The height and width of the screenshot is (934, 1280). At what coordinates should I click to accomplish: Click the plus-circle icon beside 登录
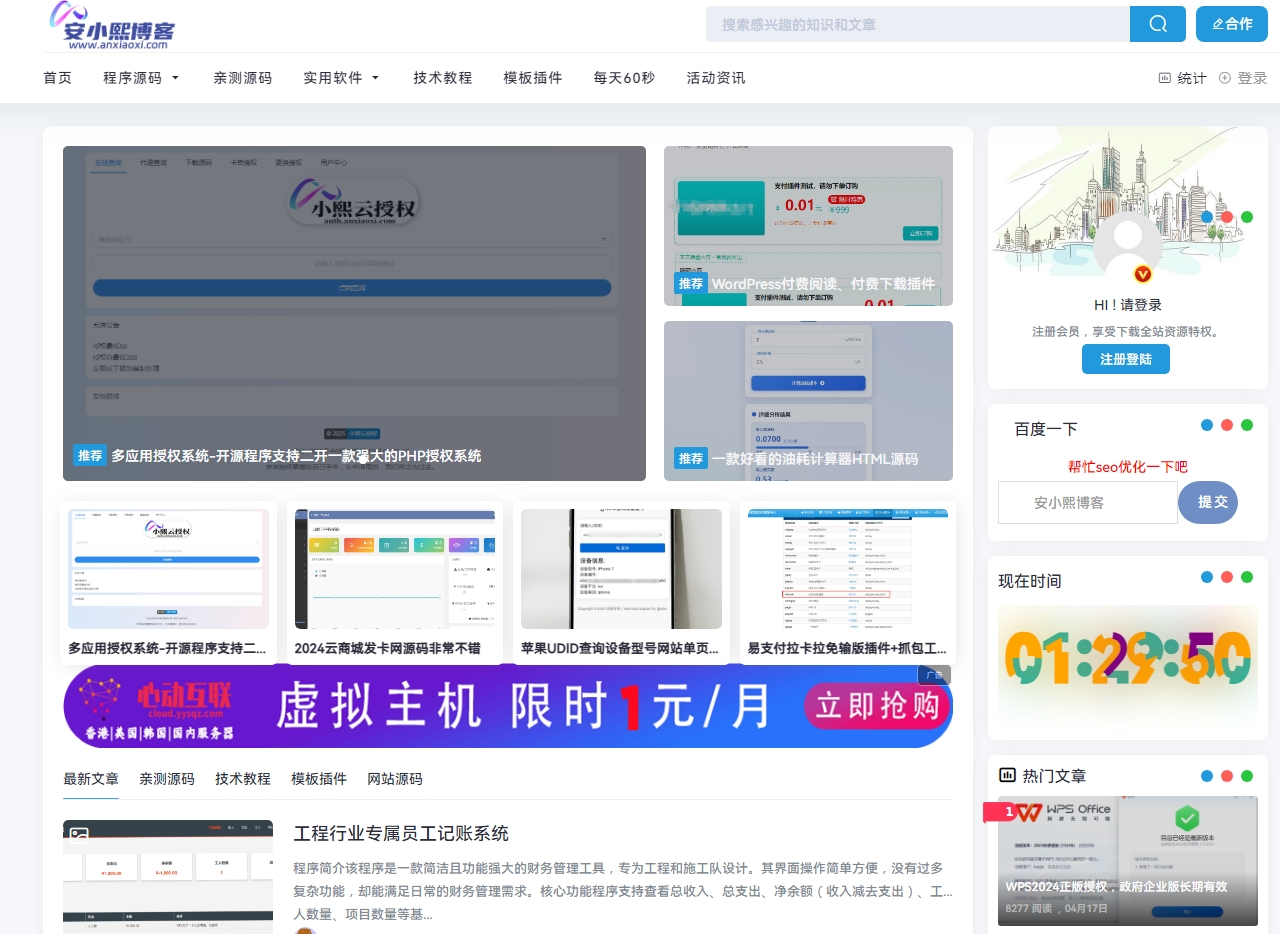pyautogui.click(x=1225, y=77)
